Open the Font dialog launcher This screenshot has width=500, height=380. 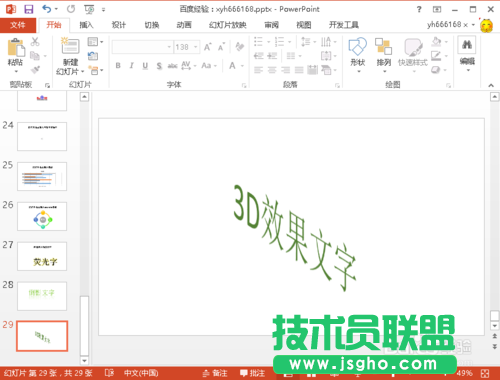point(244,86)
